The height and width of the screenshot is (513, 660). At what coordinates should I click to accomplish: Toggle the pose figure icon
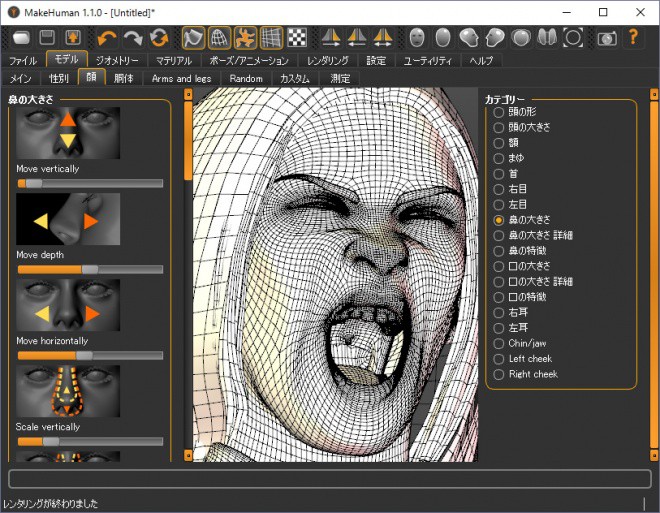245,38
